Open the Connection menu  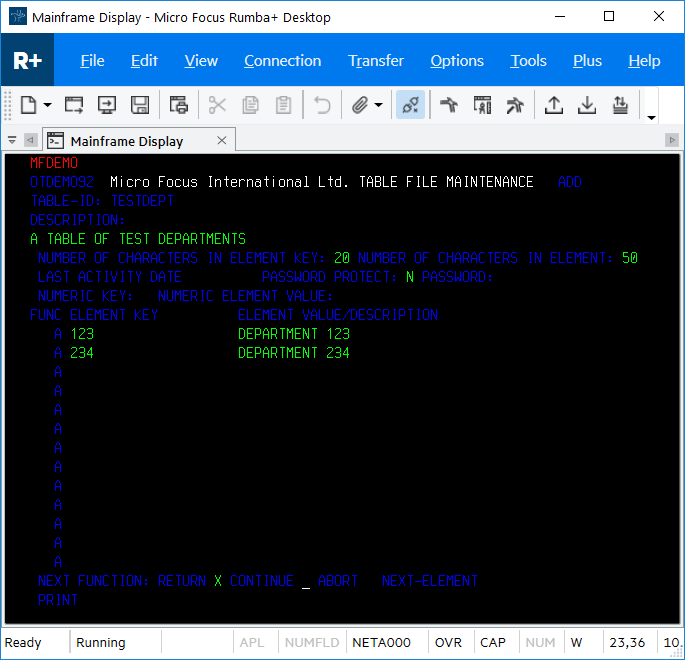pos(282,61)
